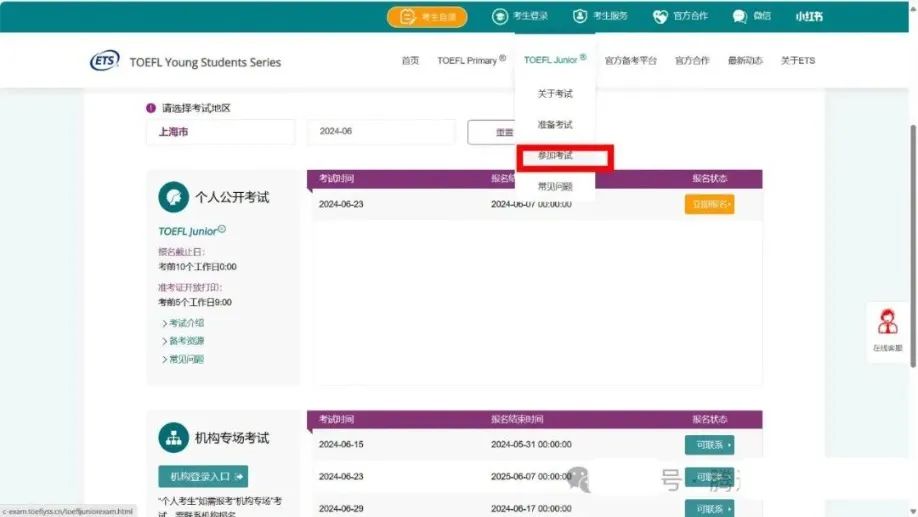Click 2024-06-23 date in personal exam table
This screenshot has height=517, width=918.
pyautogui.click(x=341, y=204)
